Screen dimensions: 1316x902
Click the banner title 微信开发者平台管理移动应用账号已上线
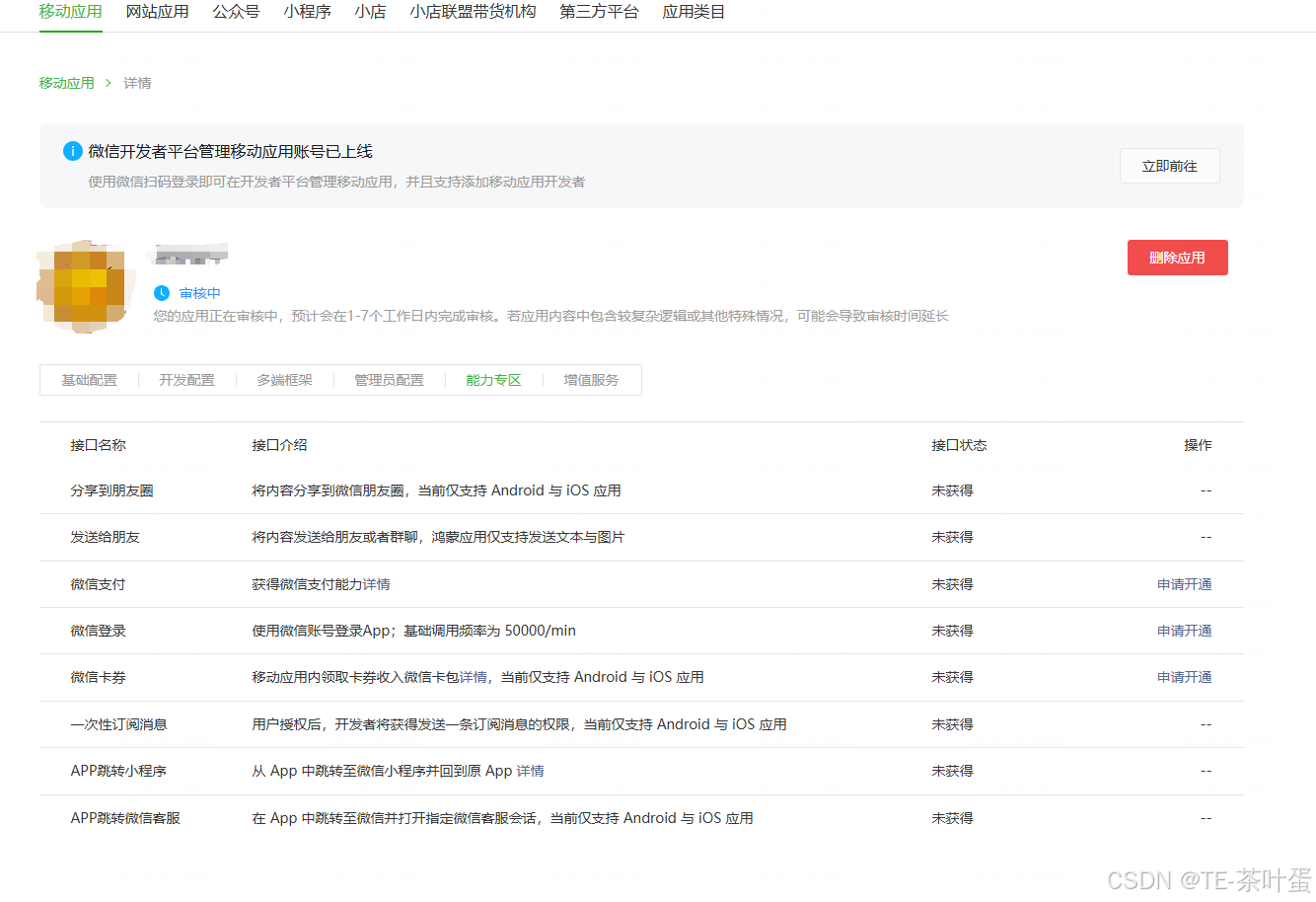pyautogui.click(x=231, y=151)
